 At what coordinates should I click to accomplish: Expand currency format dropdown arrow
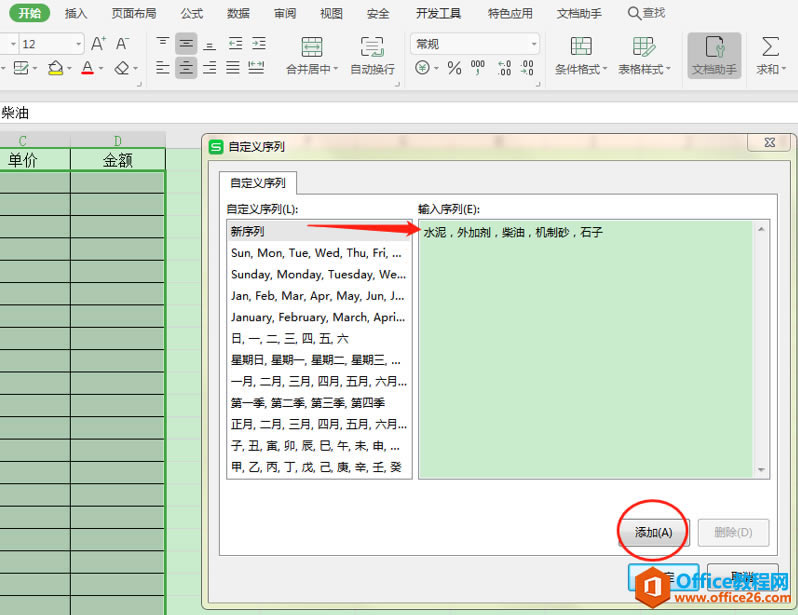coord(437,68)
